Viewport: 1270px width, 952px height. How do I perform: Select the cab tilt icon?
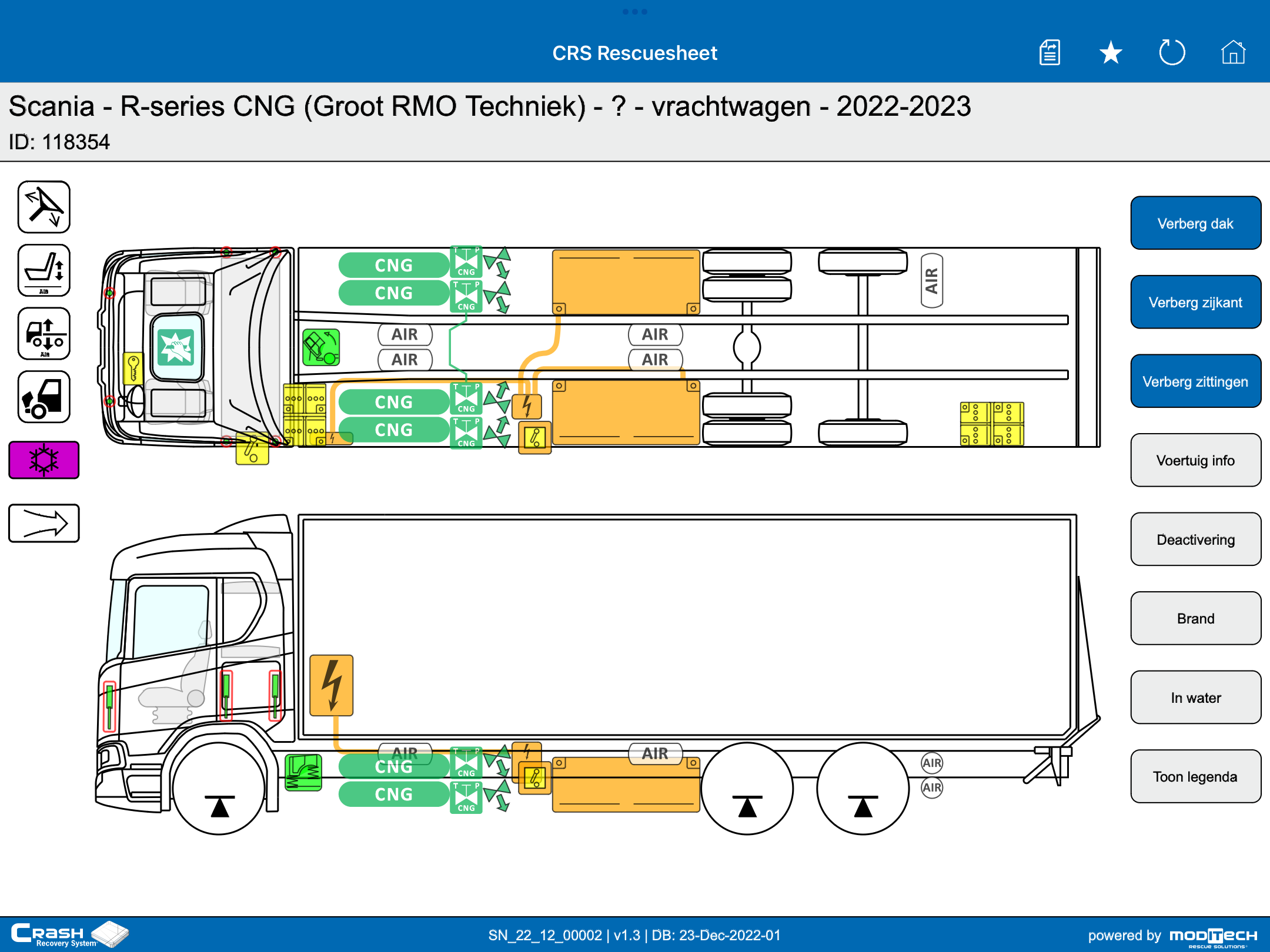coord(44,397)
